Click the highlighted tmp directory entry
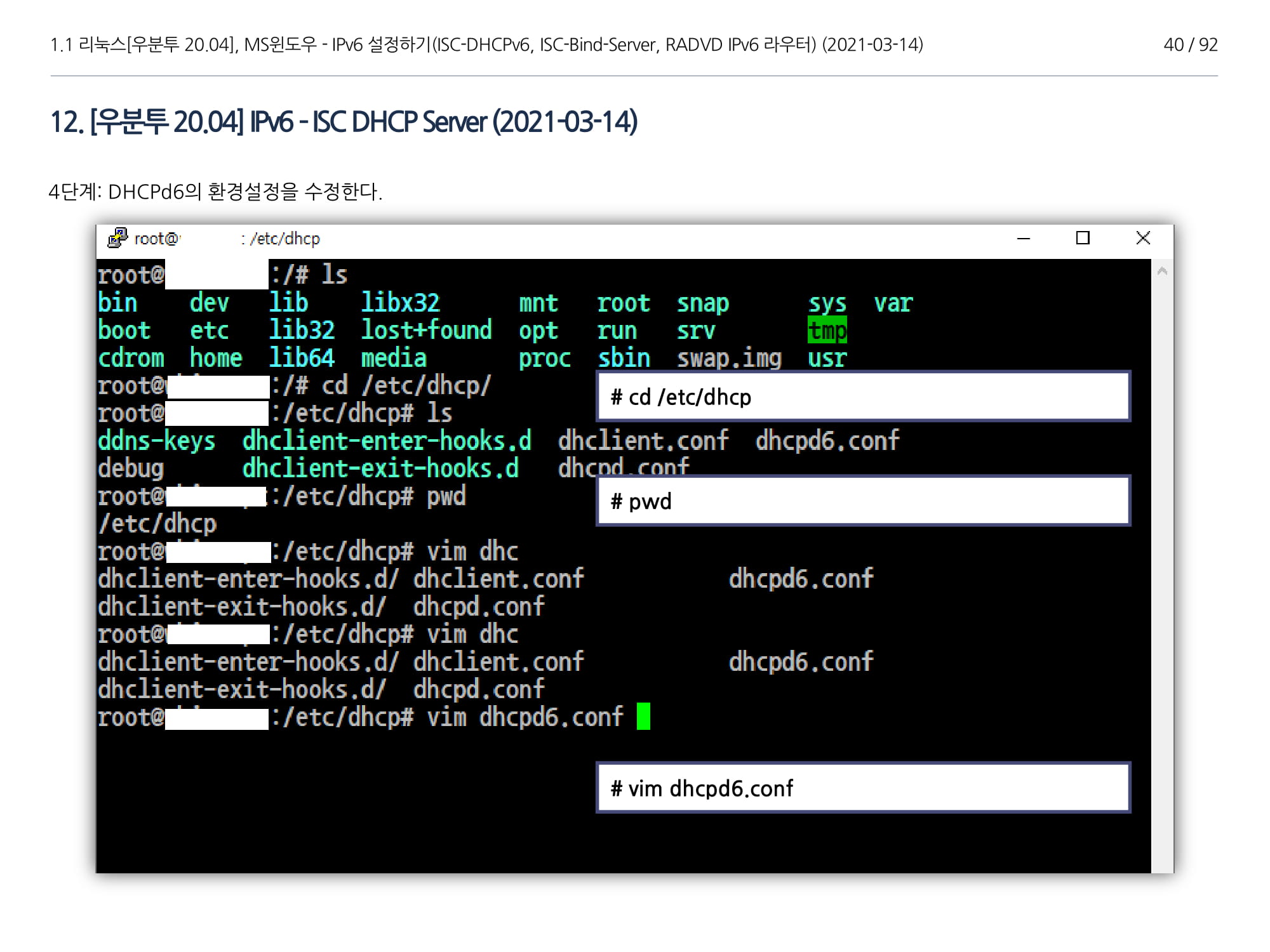This screenshot has height=952, width=1270. click(x=827, y=331)
